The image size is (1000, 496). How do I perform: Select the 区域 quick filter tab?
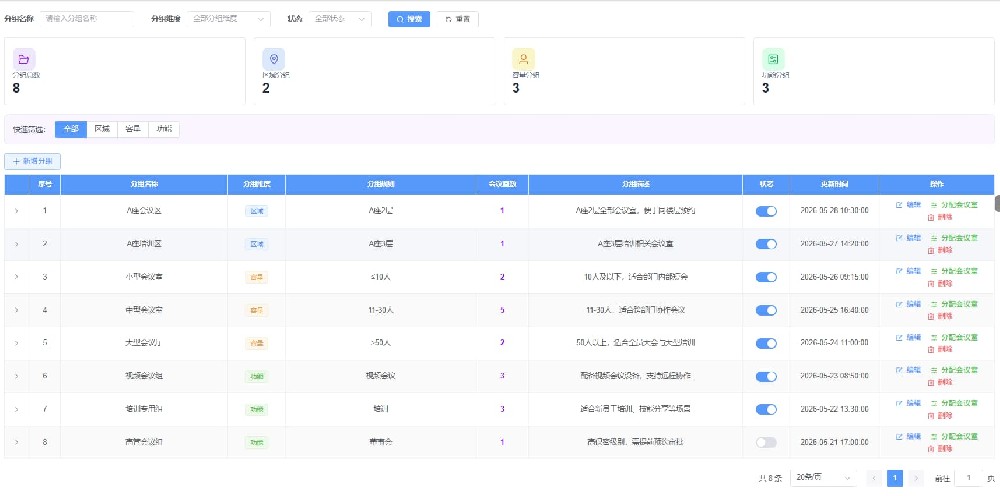[x=102, y=129]
